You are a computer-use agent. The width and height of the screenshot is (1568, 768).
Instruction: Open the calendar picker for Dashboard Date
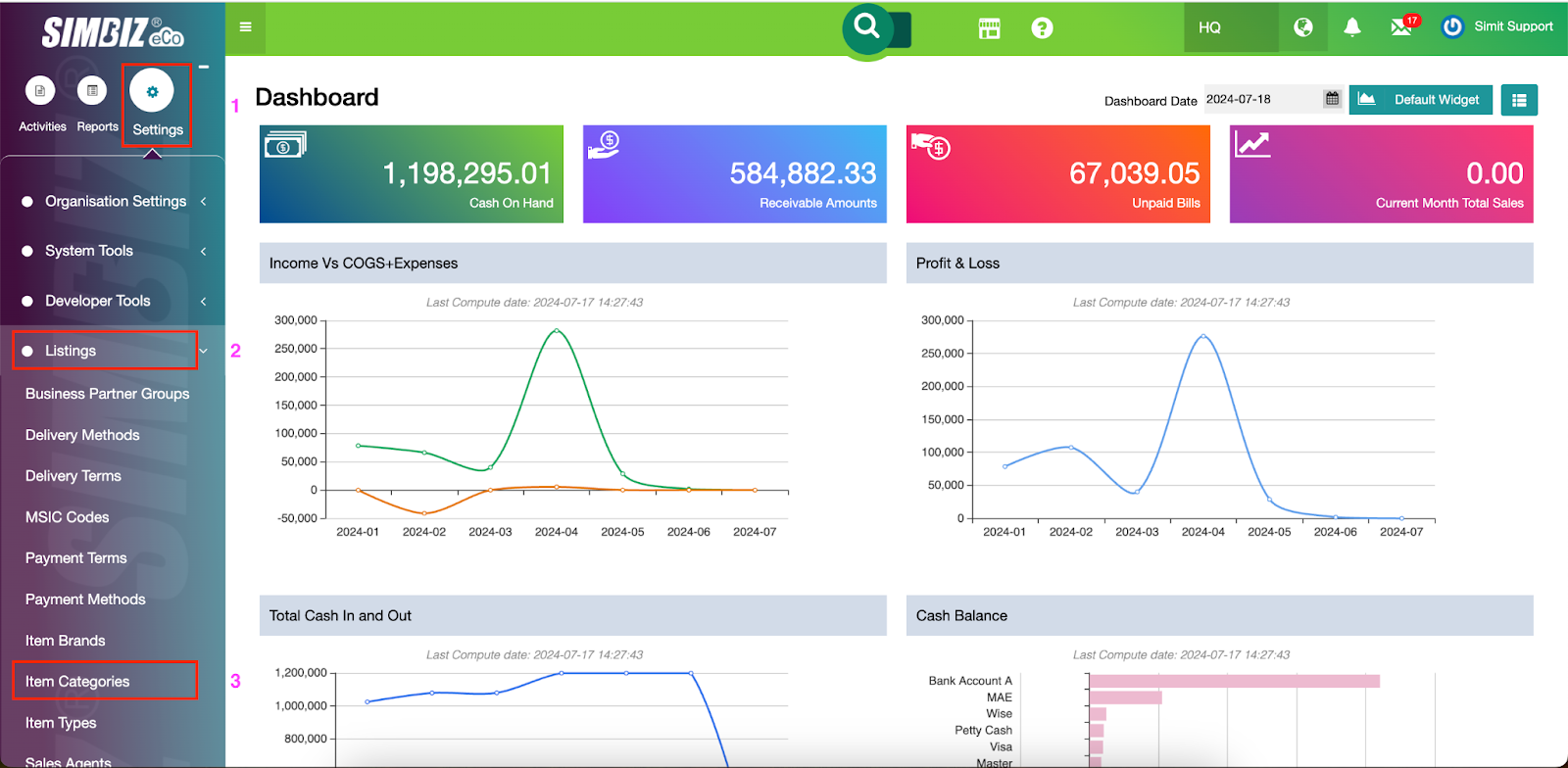[x=1332, y=99]
